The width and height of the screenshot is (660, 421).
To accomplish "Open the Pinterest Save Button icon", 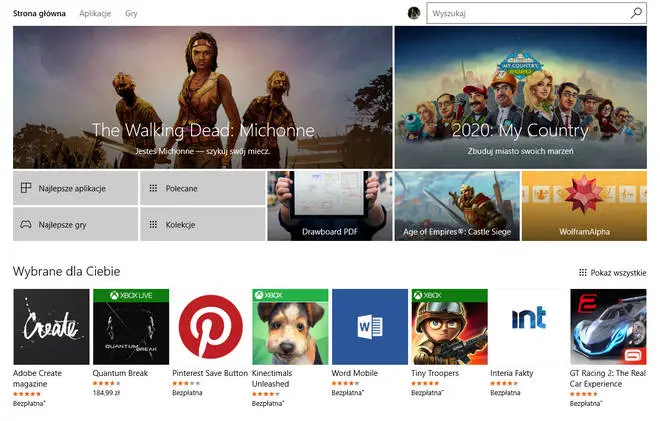I will [210, 327].
